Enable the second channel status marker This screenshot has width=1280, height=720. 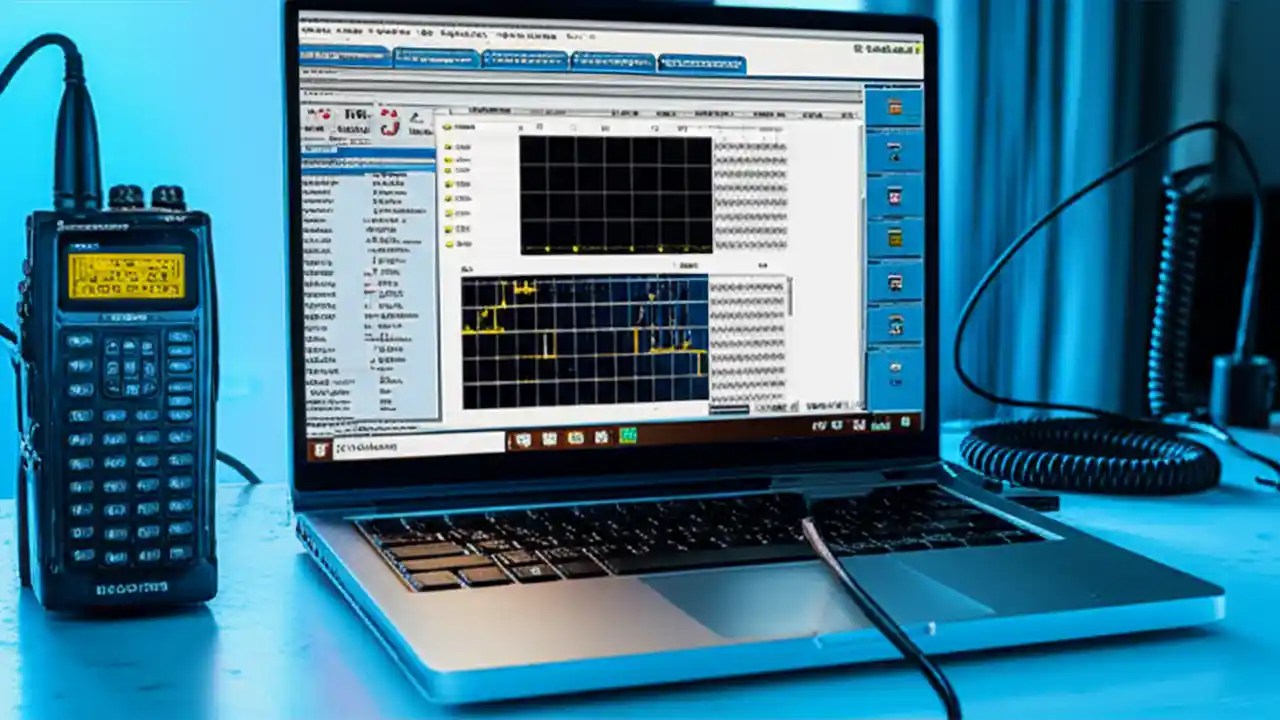(448, 145)
